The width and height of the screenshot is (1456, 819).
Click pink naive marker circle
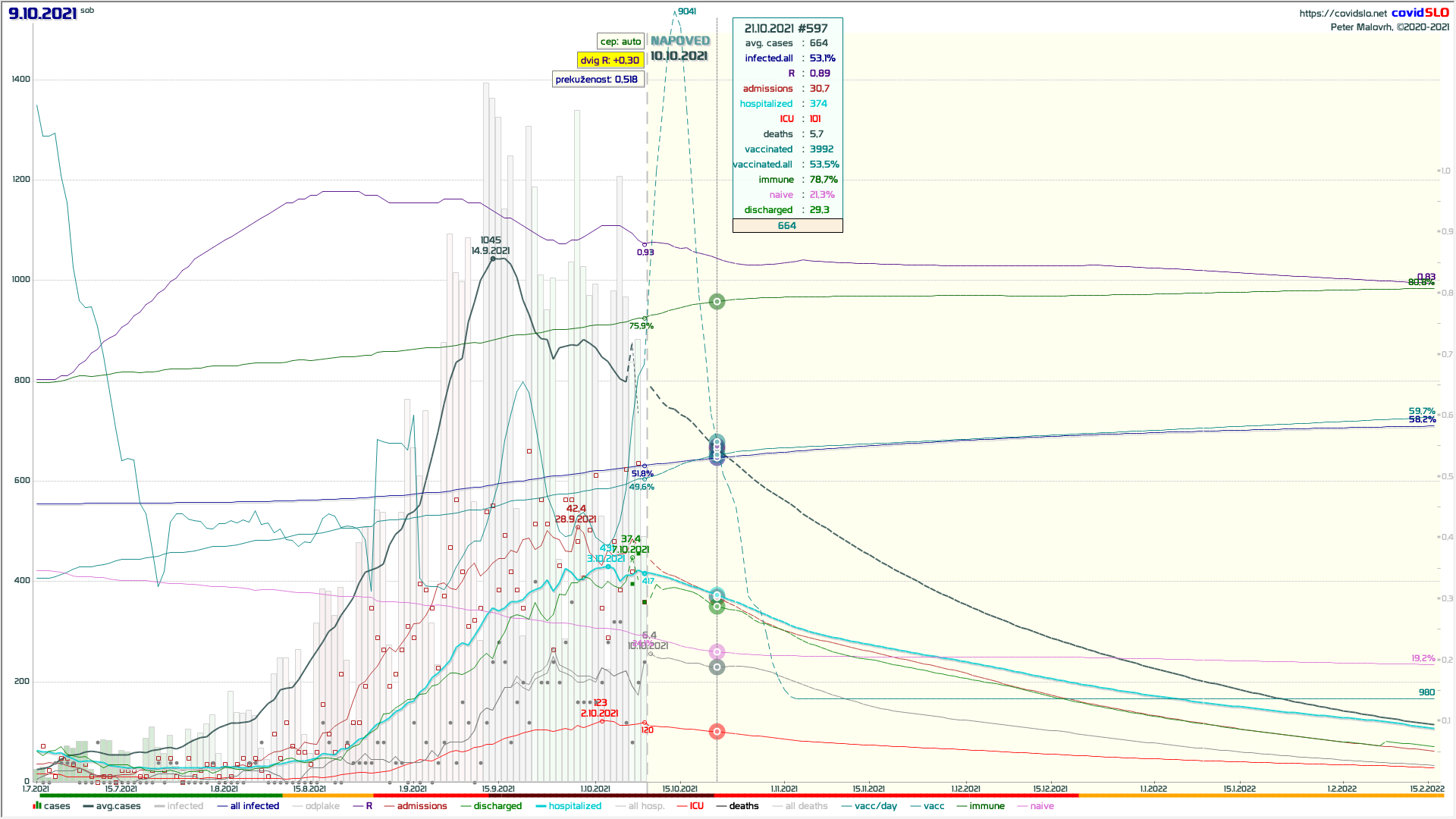(717, 652)
